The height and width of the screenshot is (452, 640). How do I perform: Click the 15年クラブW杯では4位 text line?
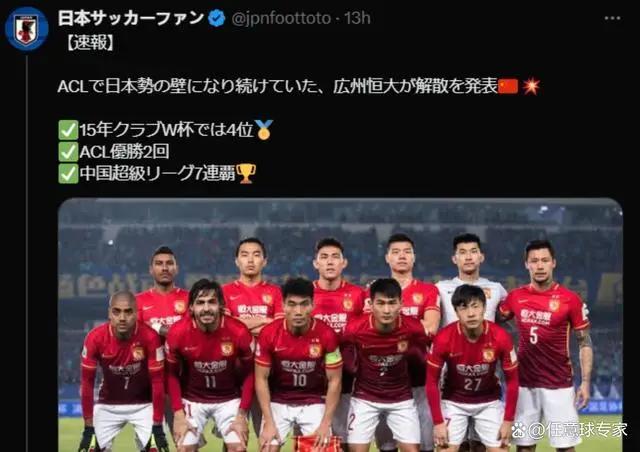[x=167, y=130]
